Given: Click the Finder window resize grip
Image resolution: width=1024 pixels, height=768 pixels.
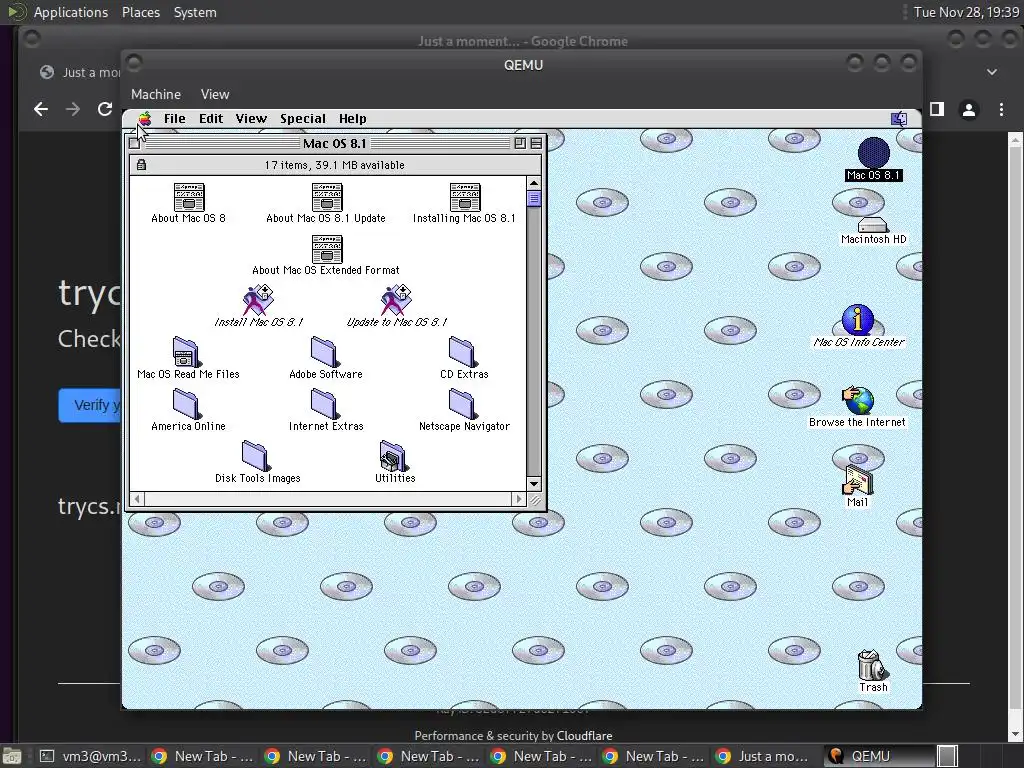Looking at the screenshot, I should click(x=535, y=500).
